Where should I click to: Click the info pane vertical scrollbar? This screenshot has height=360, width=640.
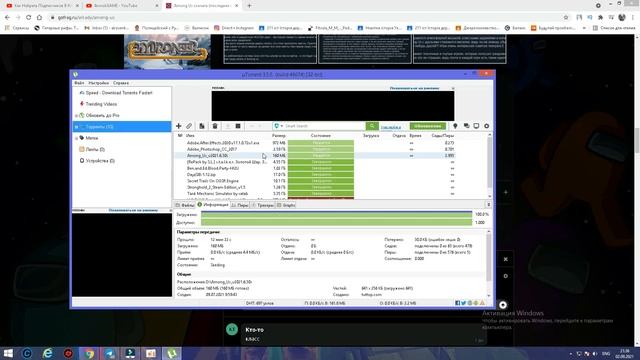coord(489,263)
